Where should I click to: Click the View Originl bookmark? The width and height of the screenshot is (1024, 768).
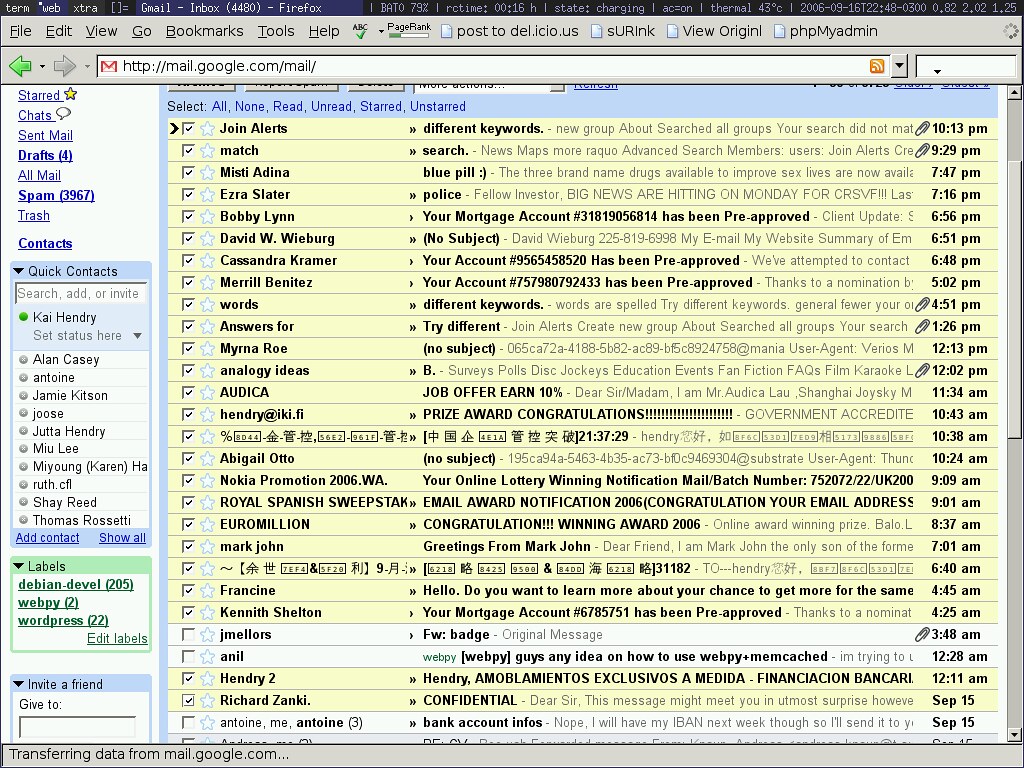714,31
